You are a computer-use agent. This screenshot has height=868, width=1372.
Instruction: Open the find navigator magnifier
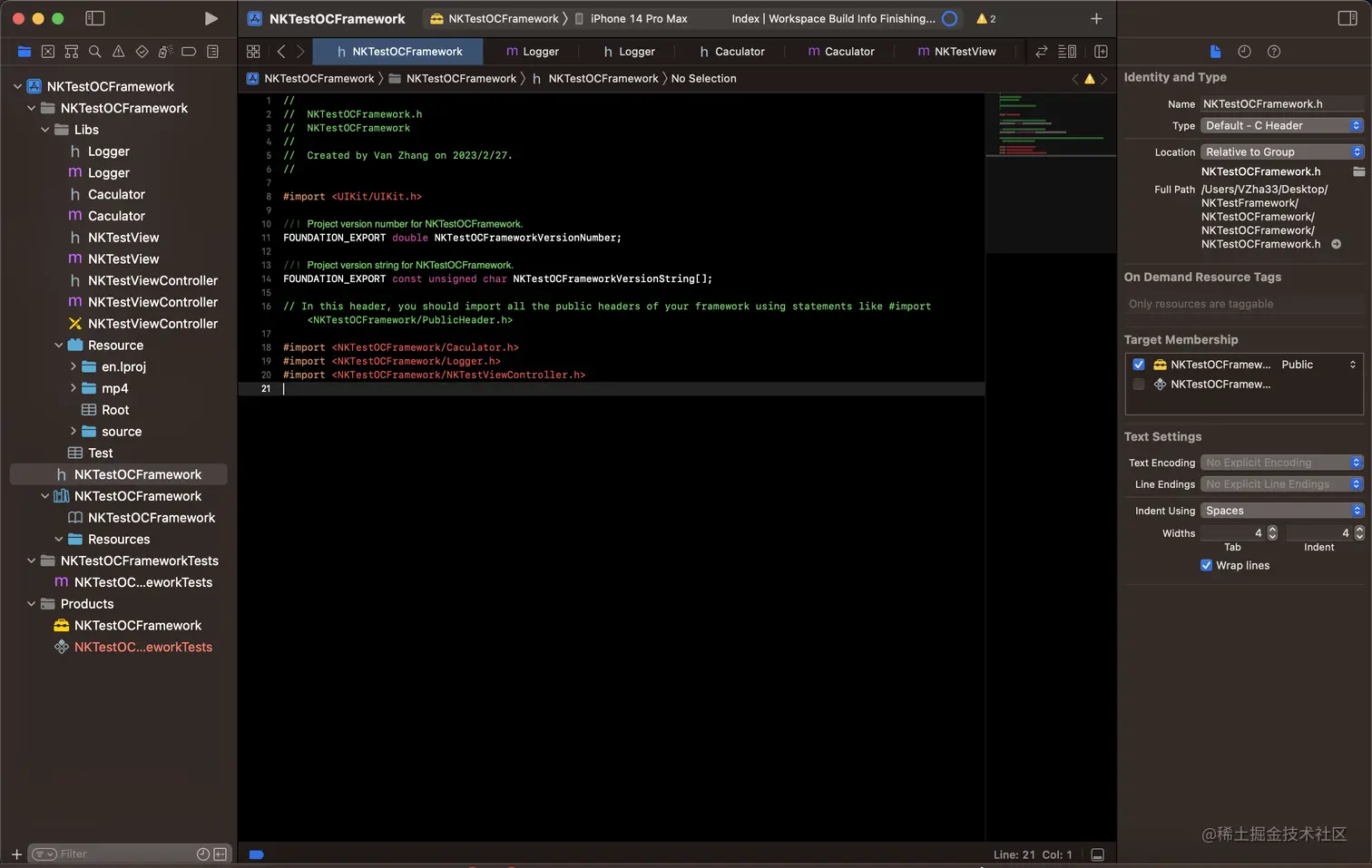click(94, 52)
